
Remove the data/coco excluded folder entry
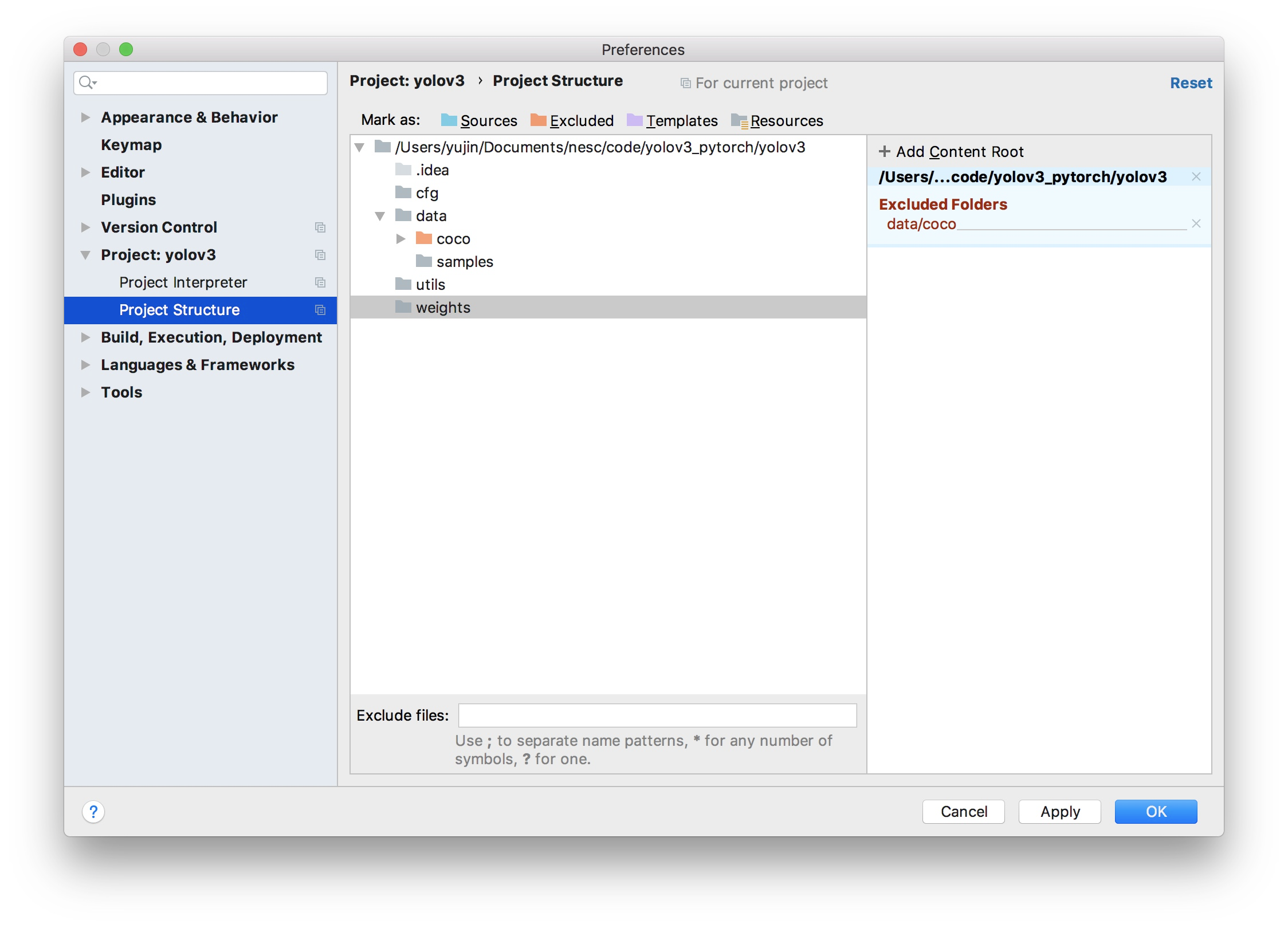tap(1196, 223)
